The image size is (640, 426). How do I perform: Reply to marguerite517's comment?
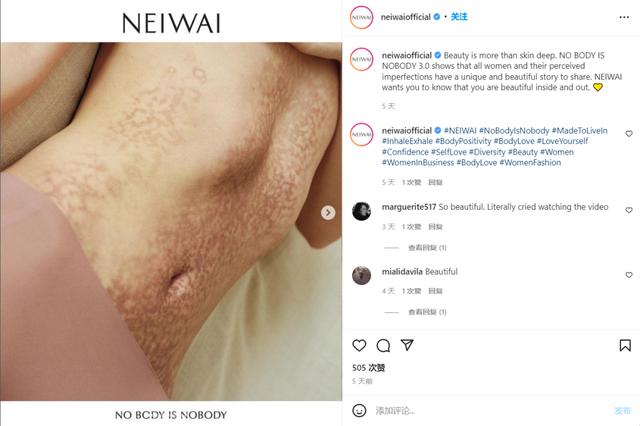(436, 227)
